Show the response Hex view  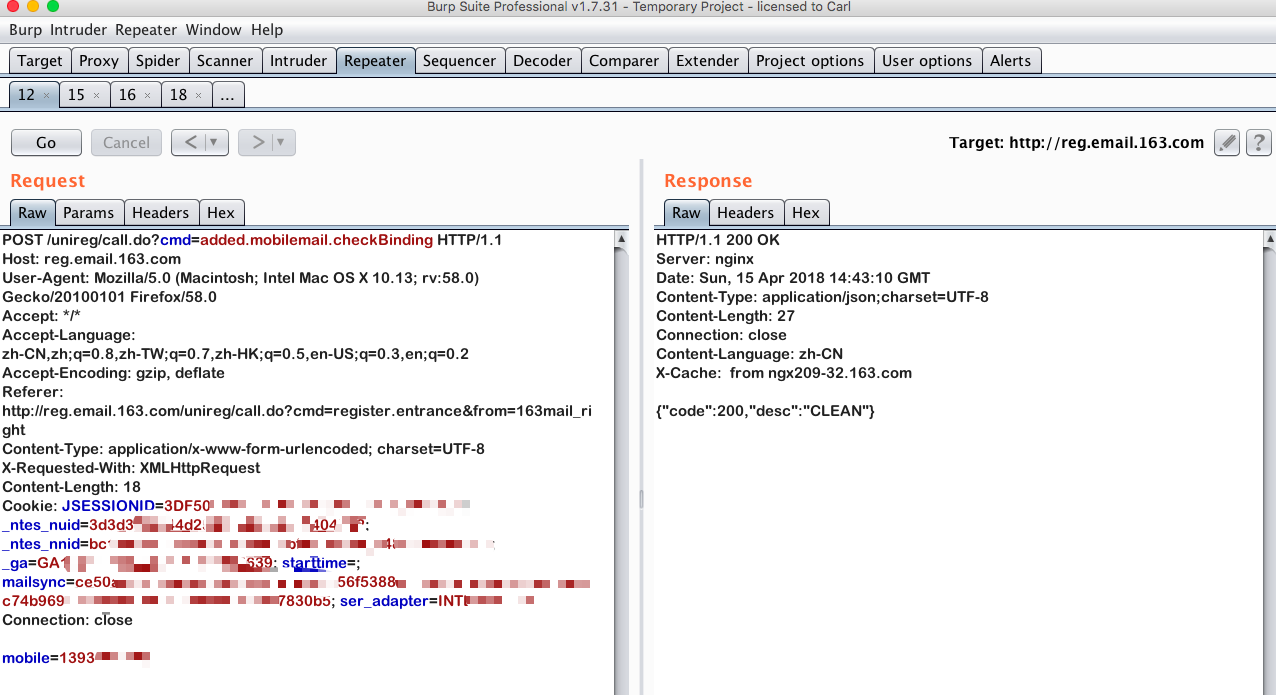point(806,213)
